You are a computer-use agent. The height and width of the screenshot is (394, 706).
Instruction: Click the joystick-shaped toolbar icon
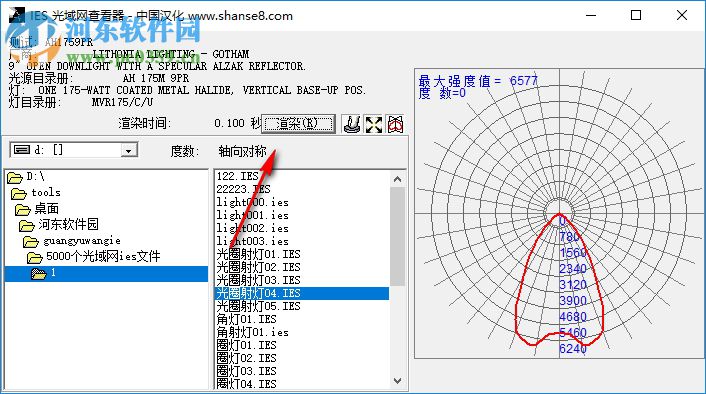click(352, 124)
